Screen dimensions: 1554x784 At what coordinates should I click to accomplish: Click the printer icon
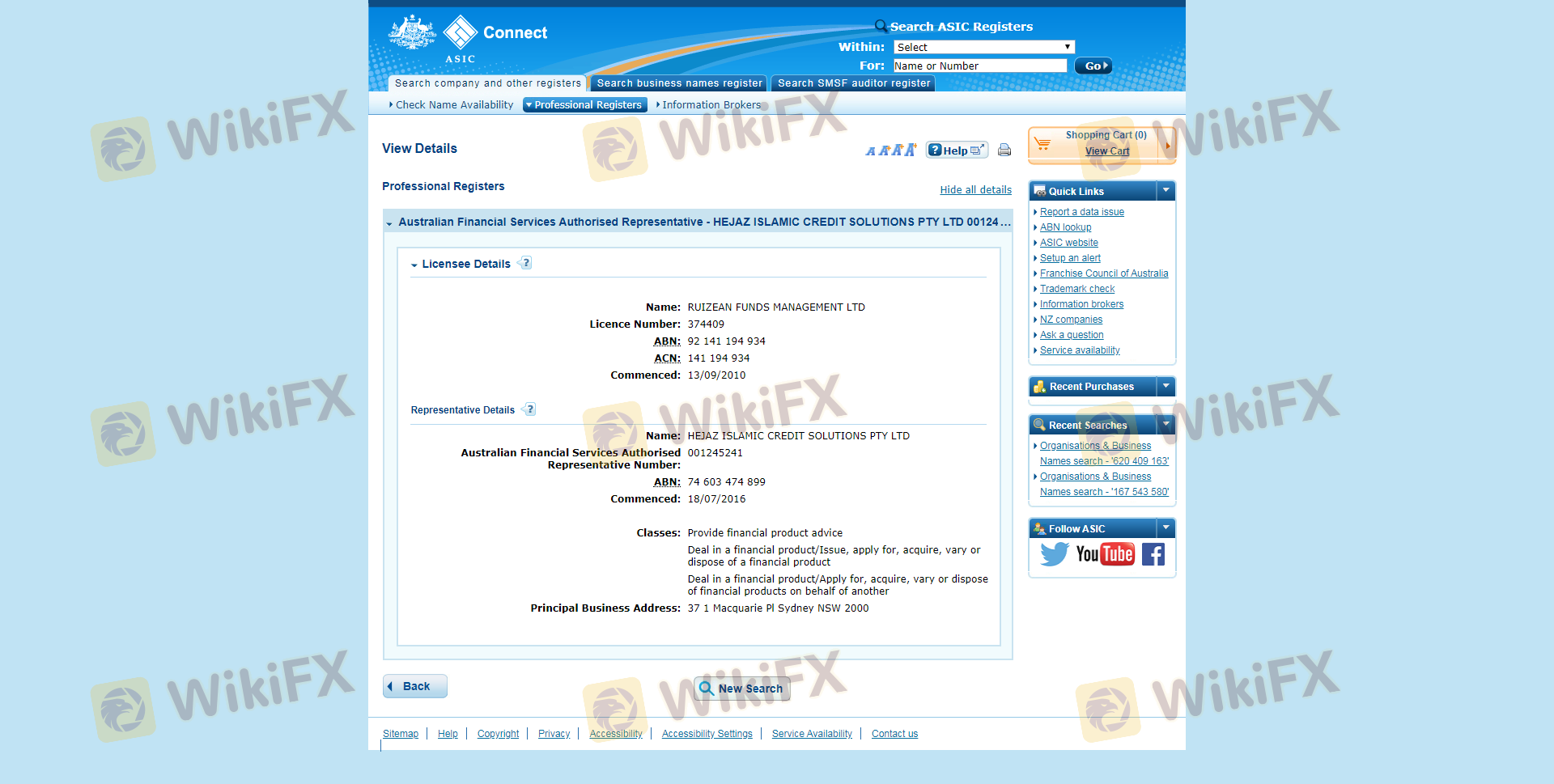pos(1004,150)
